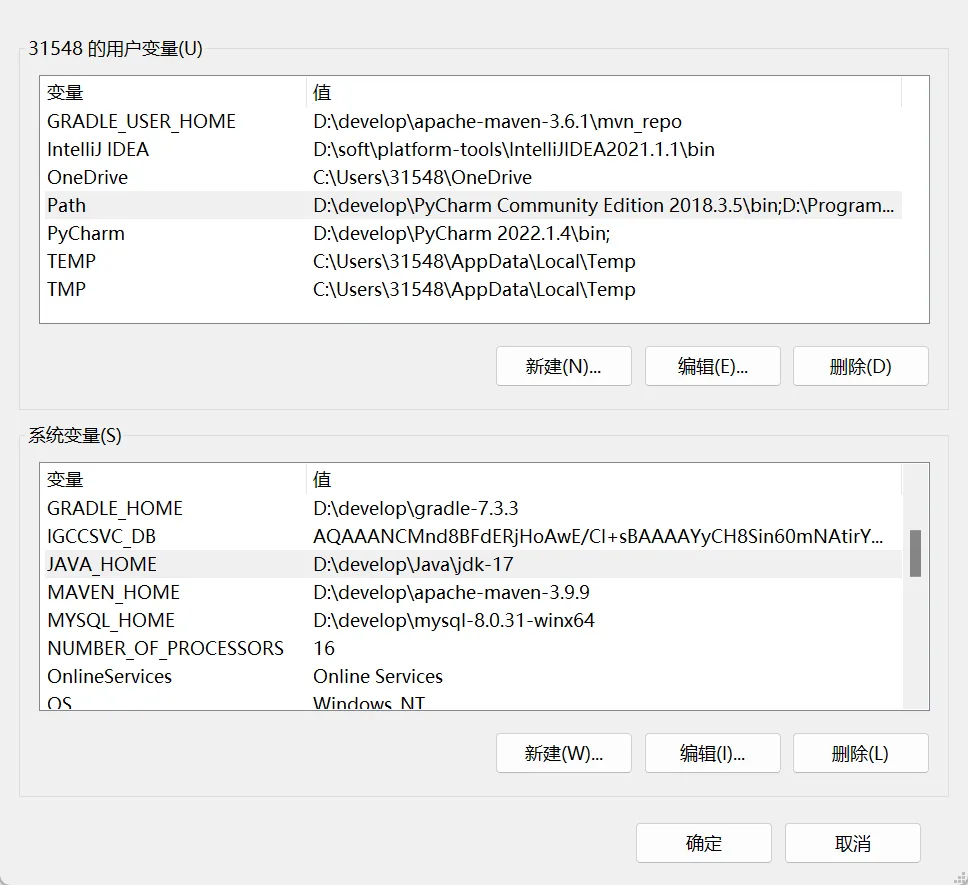This screenshot has height=885, width=968.
Task: Click 新建(W)... button for system variables
Action: point(563,753)
